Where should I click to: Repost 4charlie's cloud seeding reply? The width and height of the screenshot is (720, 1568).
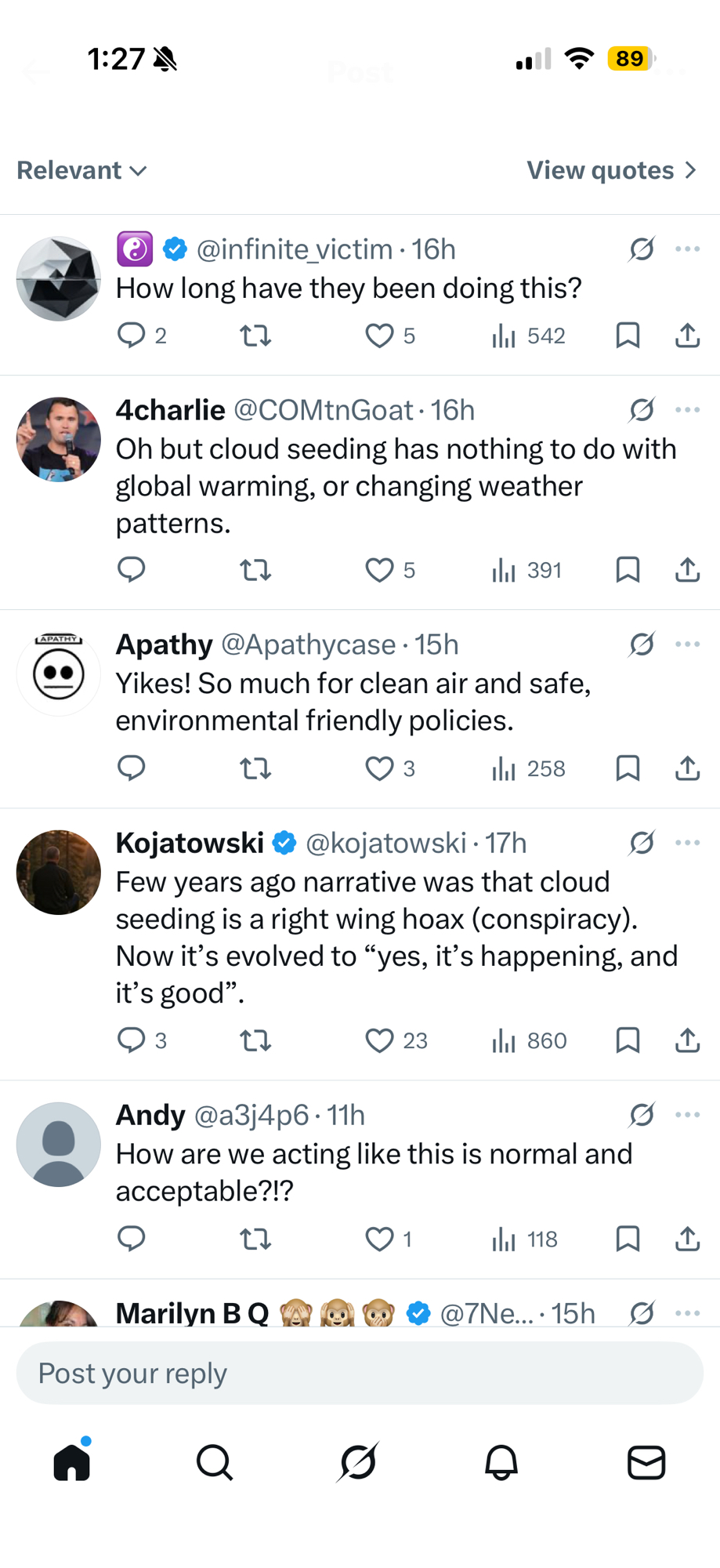255,570
